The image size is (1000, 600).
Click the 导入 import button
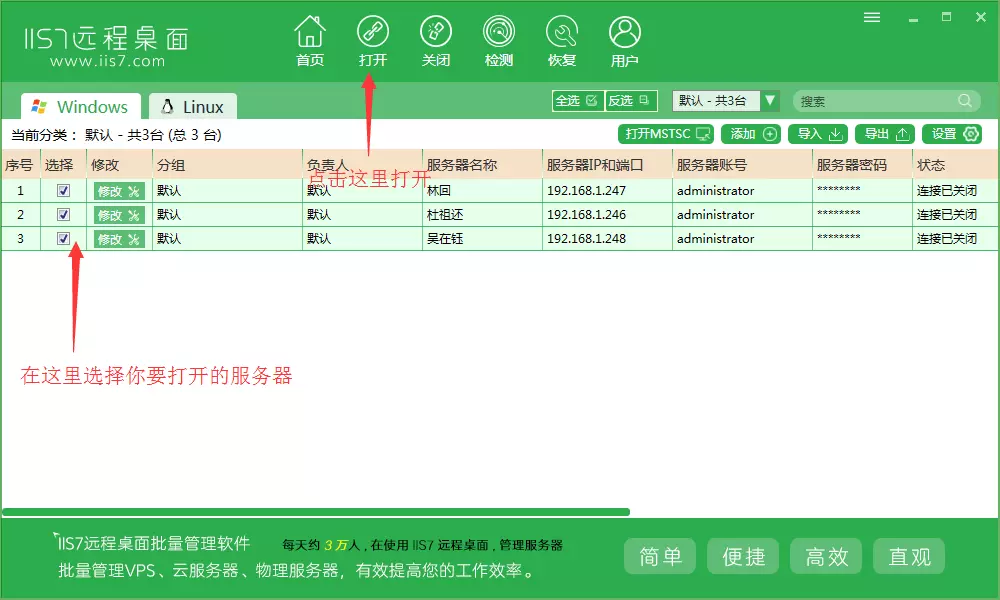coord(818,134)
